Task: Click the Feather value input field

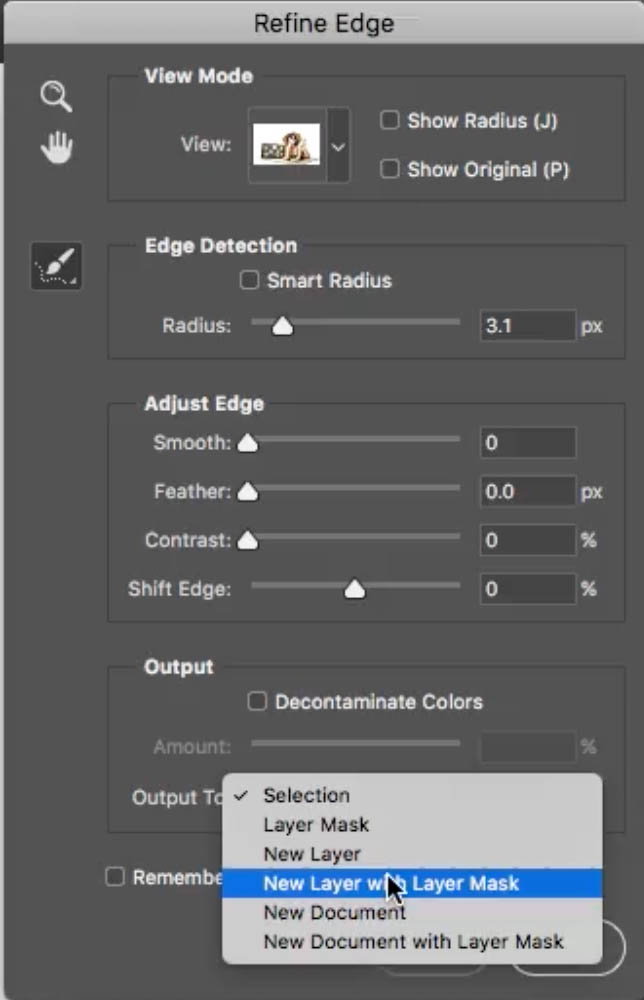Action: [x=528, y=492]
